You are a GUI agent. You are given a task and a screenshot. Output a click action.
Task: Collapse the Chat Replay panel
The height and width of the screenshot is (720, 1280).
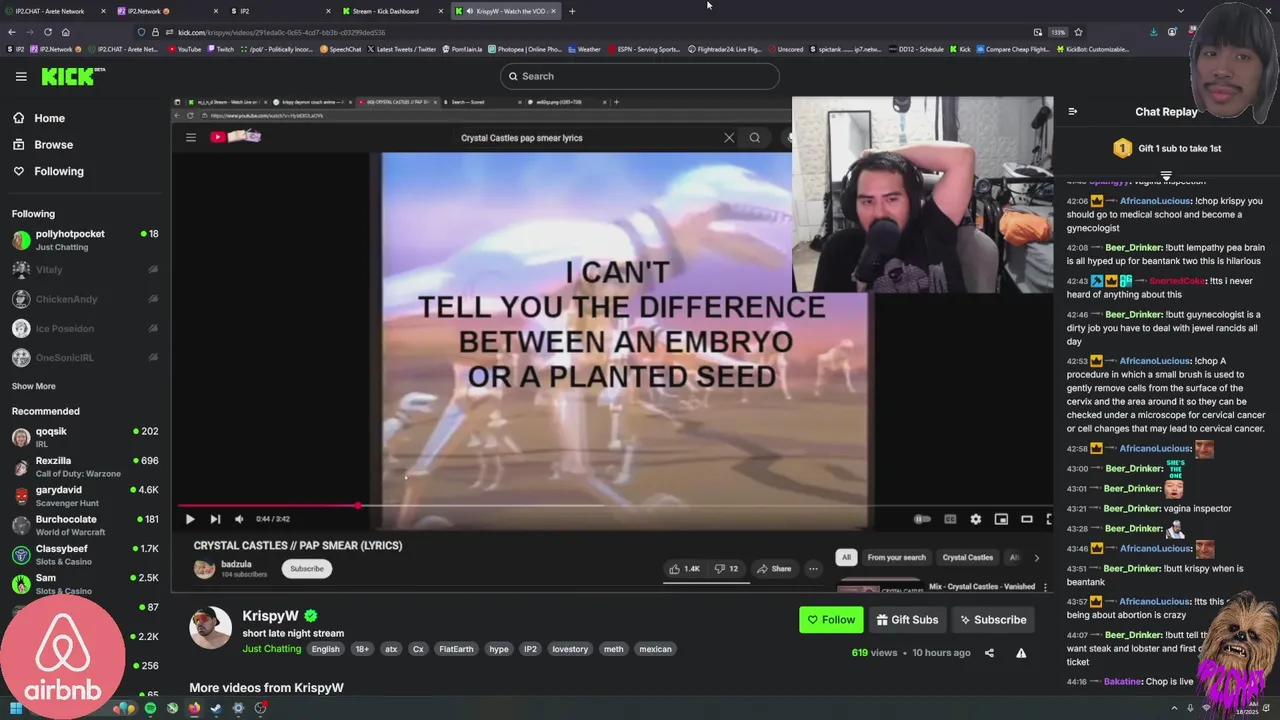pyautogui.click(x=1072, y=112)
